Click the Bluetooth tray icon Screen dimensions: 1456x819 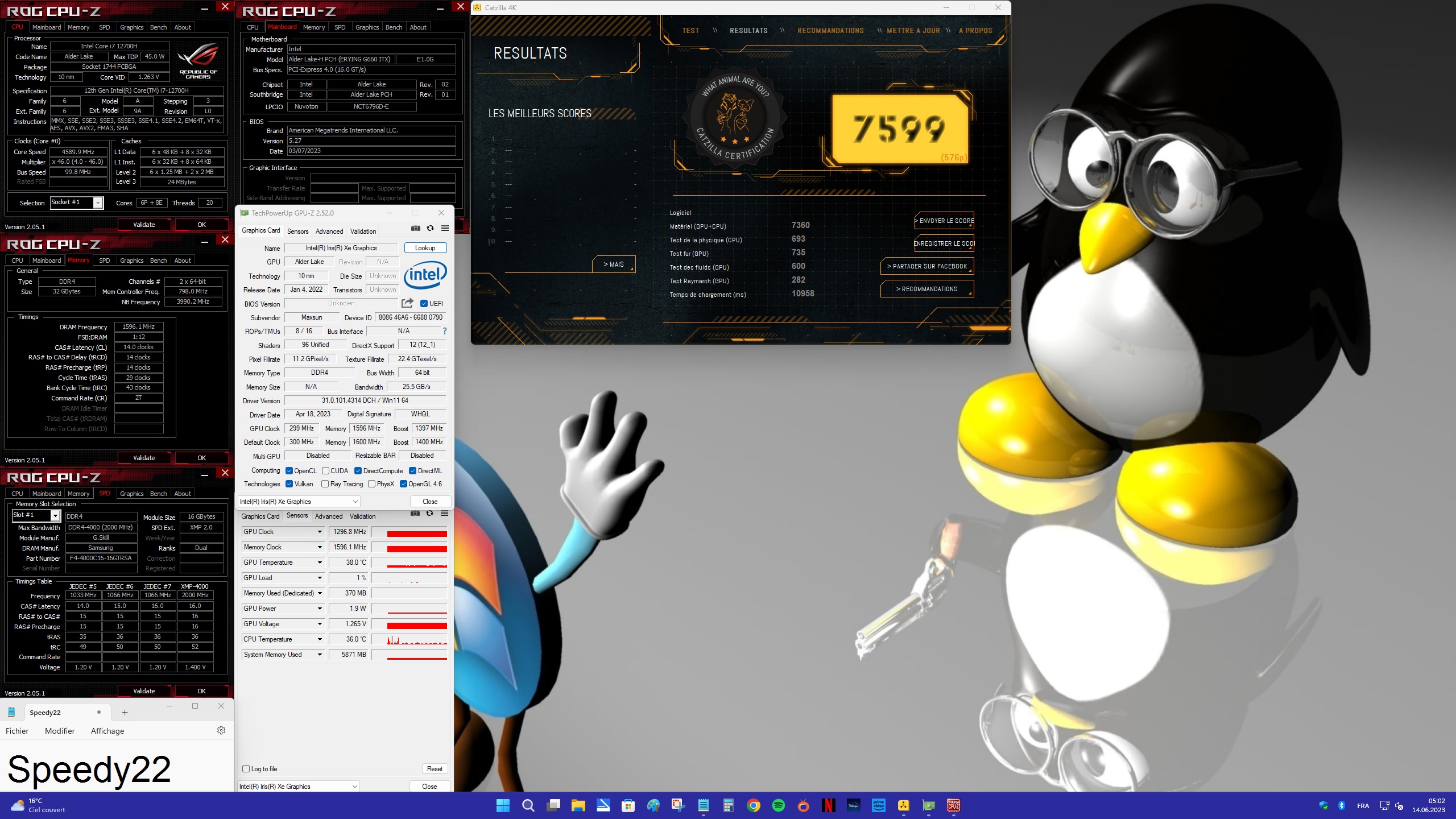[1341, 805]
